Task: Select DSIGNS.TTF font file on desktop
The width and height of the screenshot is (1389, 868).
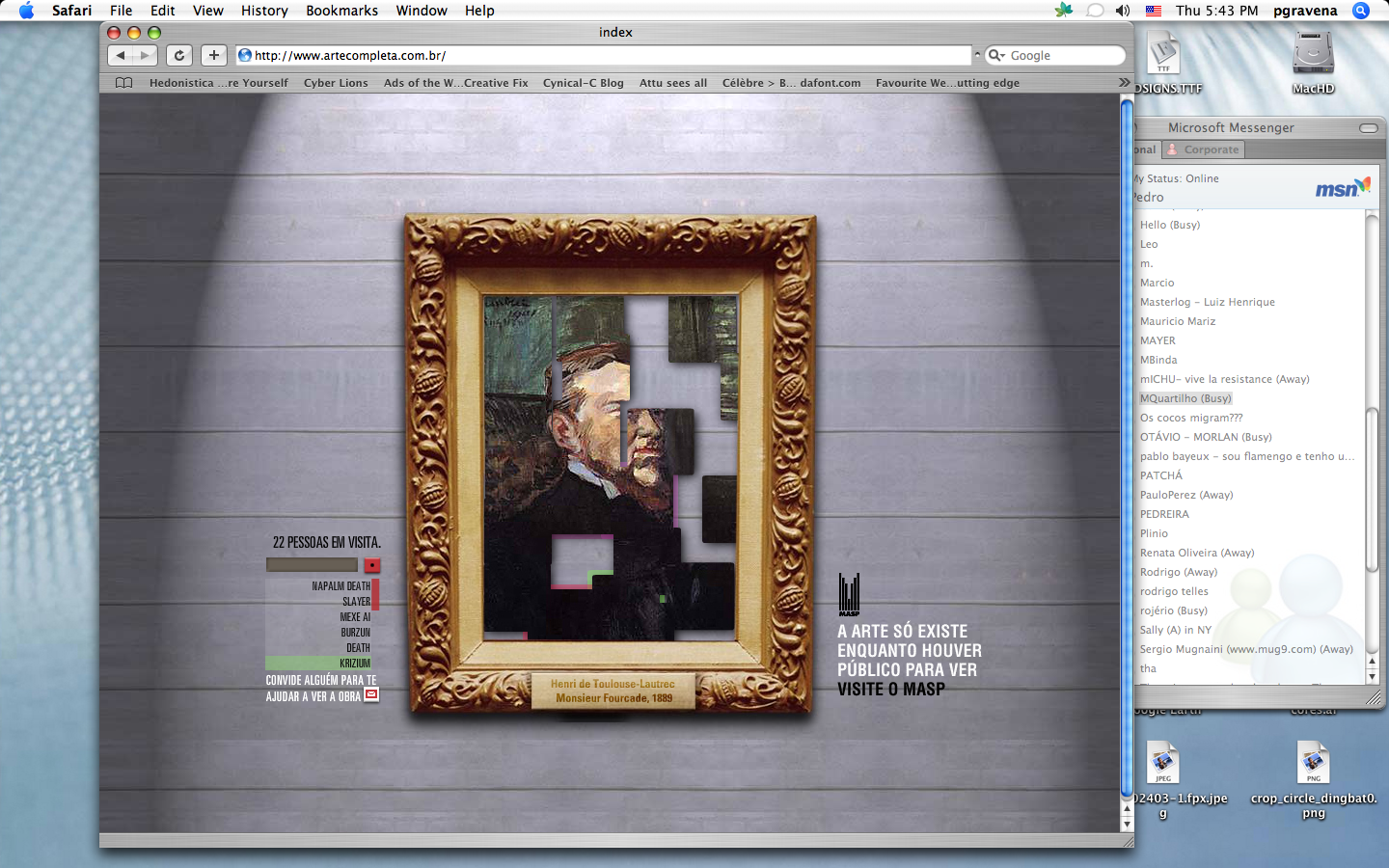Action: pyautogui.click(x=1165, y=63)
